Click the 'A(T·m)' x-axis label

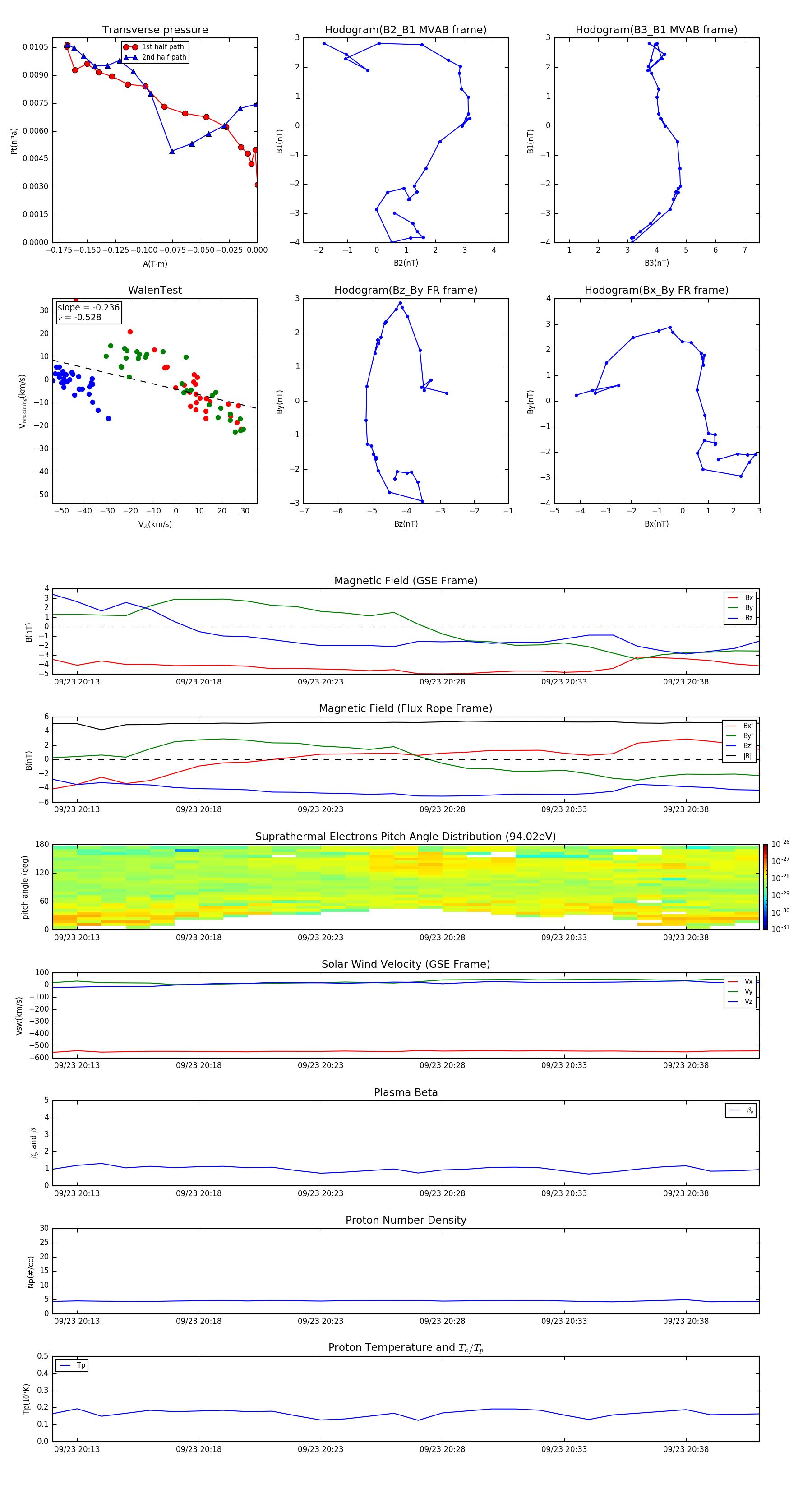155,264
